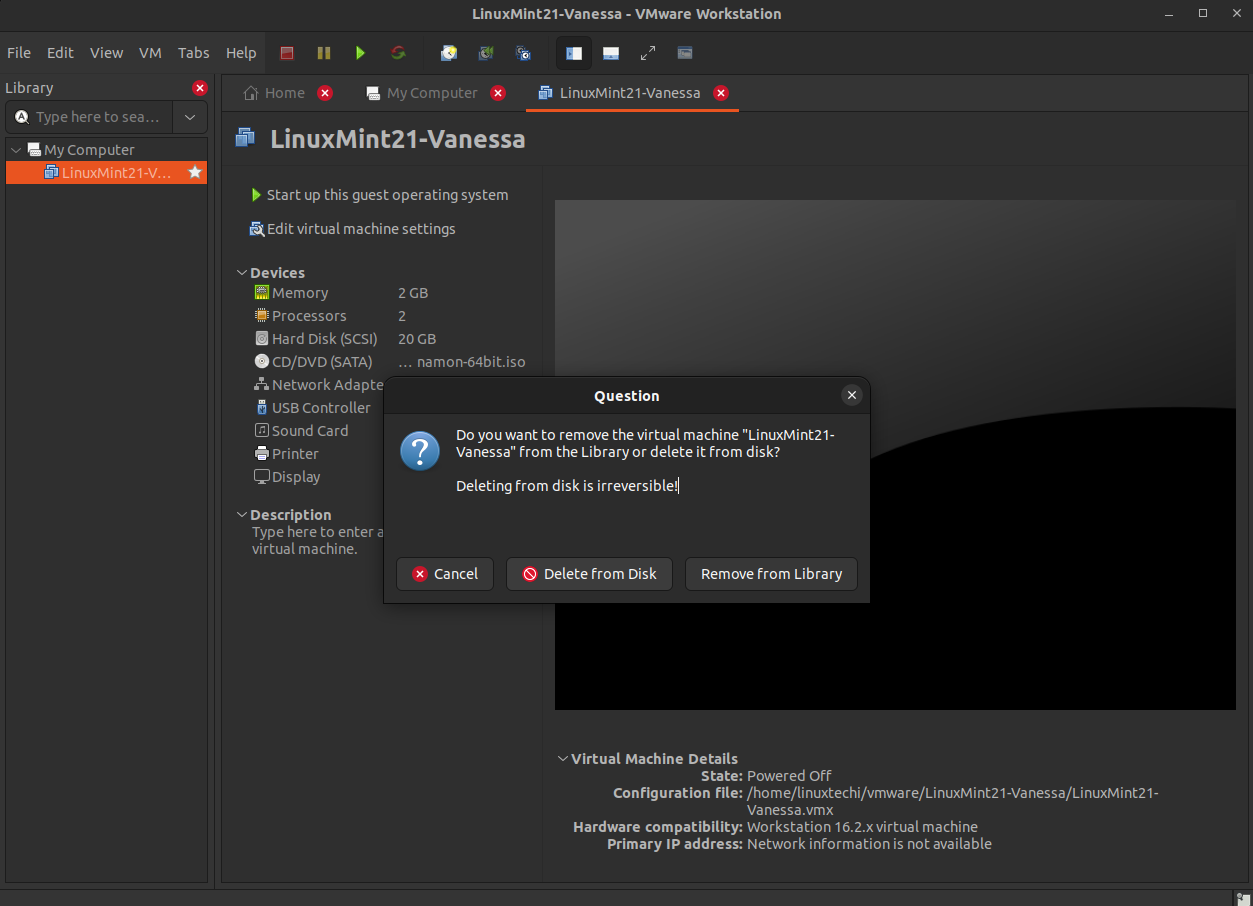Click the Remove from Library button
The width and height of the screenshot is (1253, 906).
click(x=771, y=574)
